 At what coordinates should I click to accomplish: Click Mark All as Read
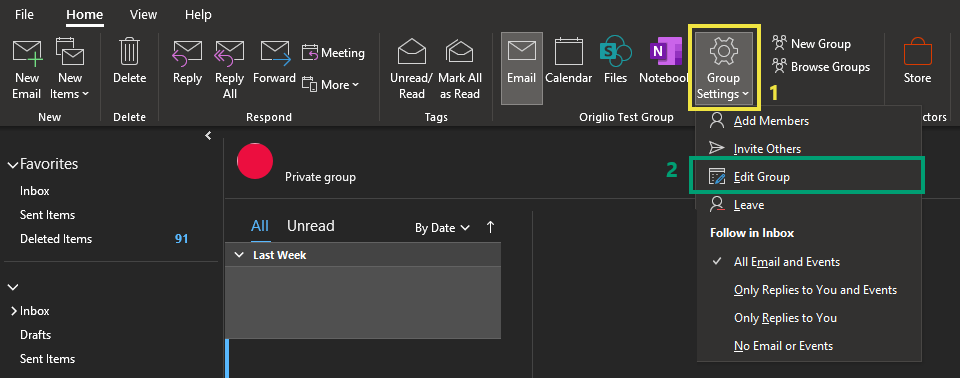pyautogui.click(x=460, y=69)
